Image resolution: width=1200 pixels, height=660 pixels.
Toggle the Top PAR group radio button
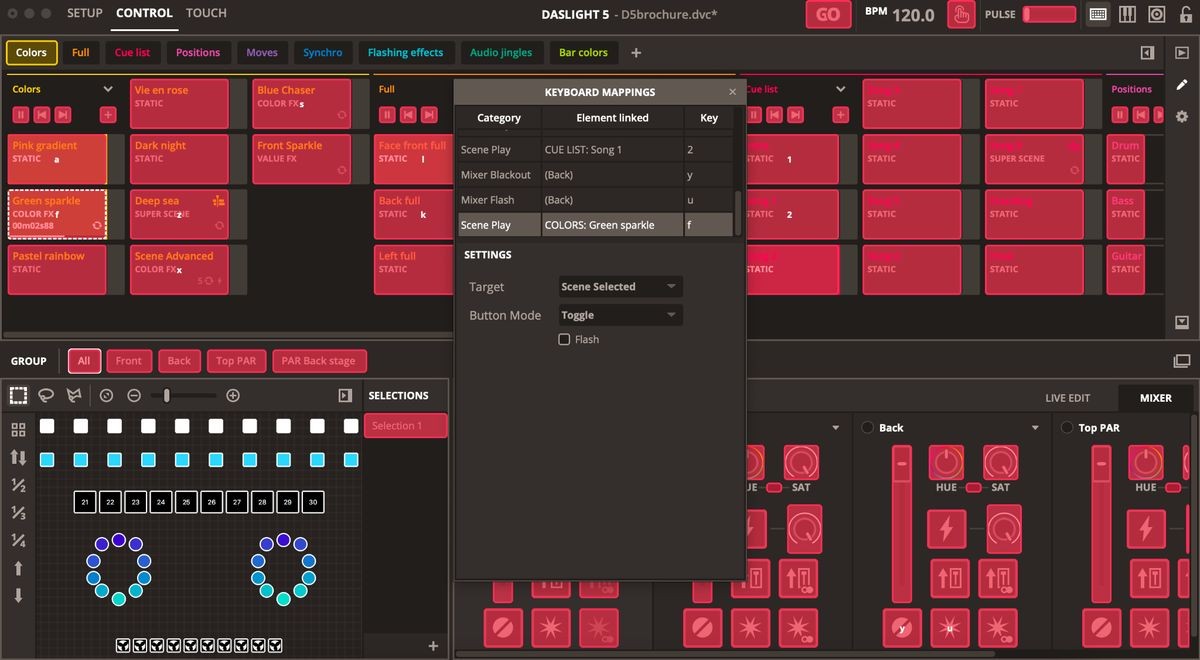click(1066, 428)
